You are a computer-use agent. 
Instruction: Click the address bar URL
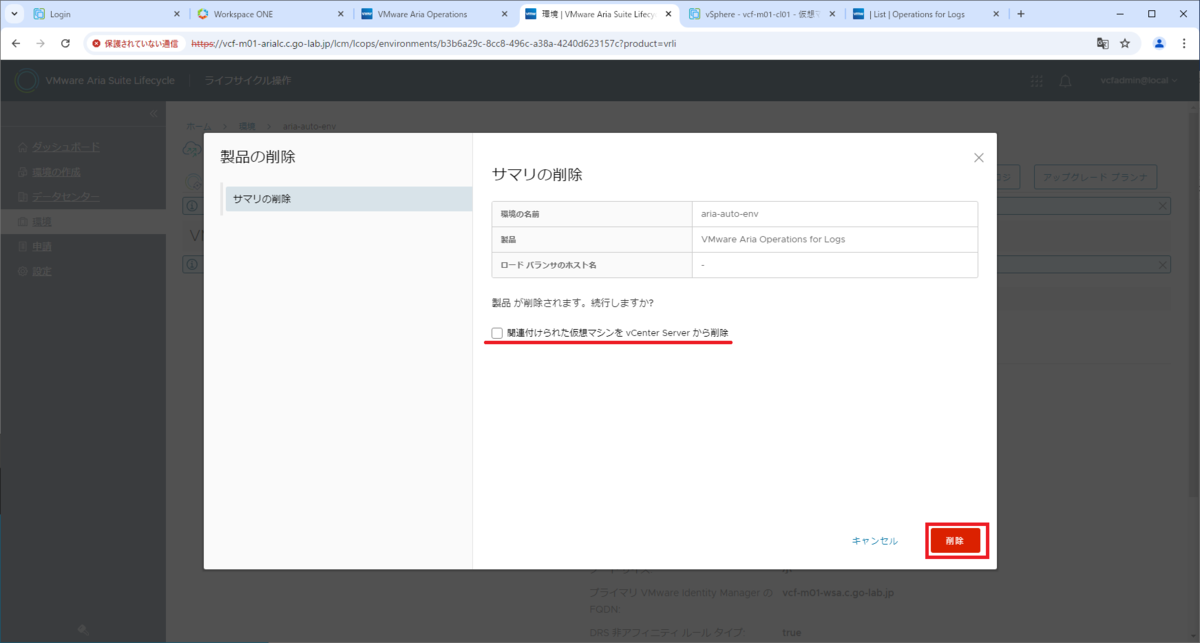pos(434,43)
